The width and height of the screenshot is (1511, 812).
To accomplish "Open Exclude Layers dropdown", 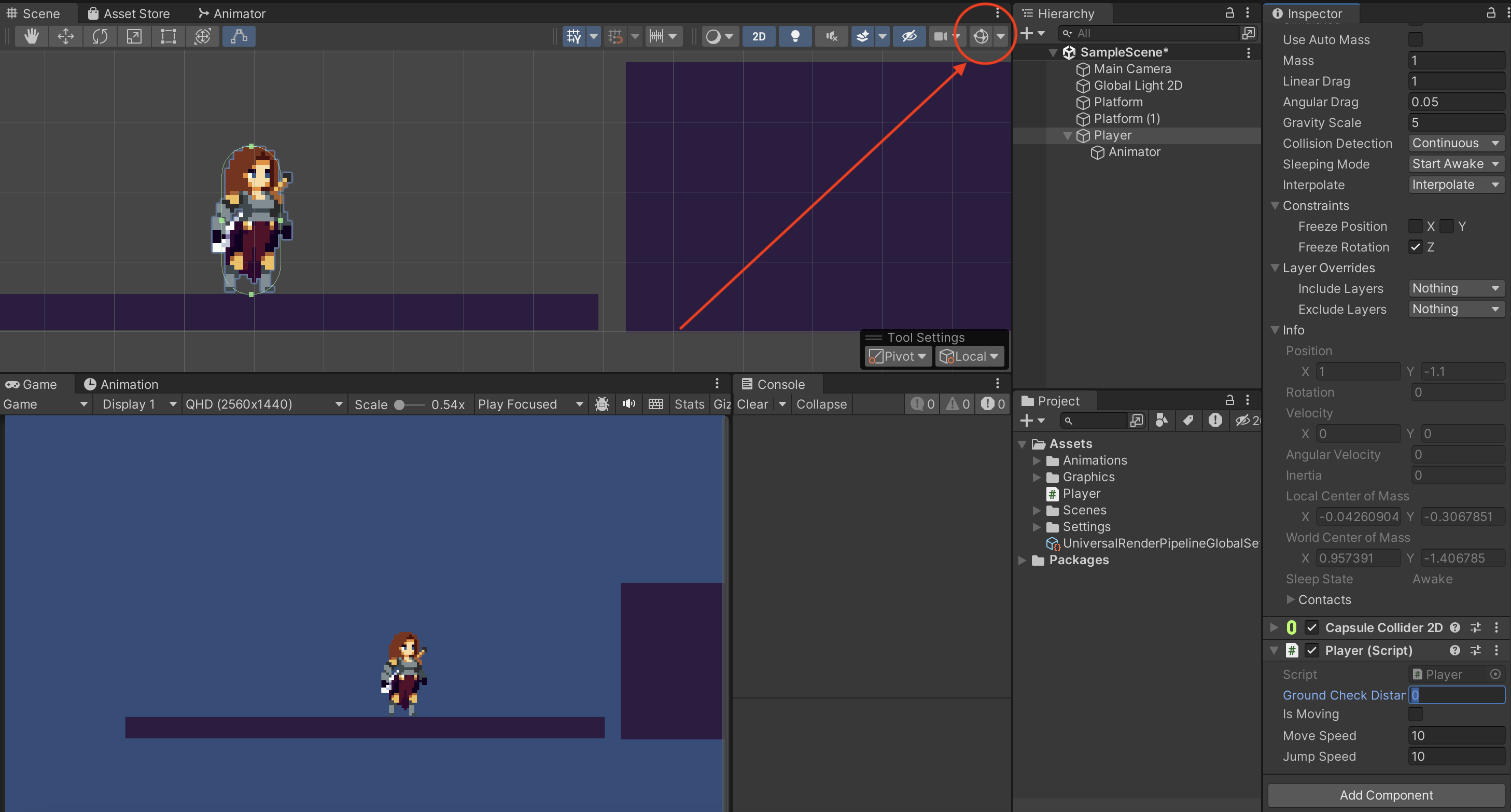I will (x=1457, y=309).
